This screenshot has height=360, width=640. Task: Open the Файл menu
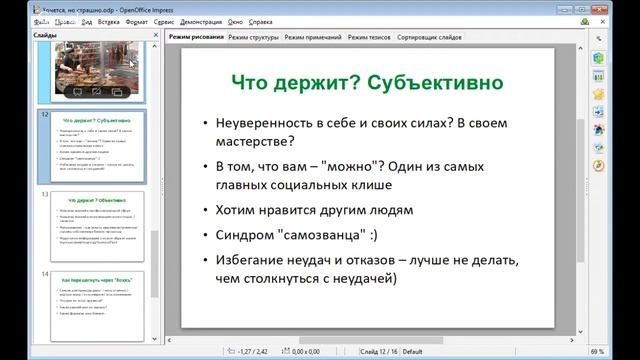pyautogui.click(x=42, y=22)
